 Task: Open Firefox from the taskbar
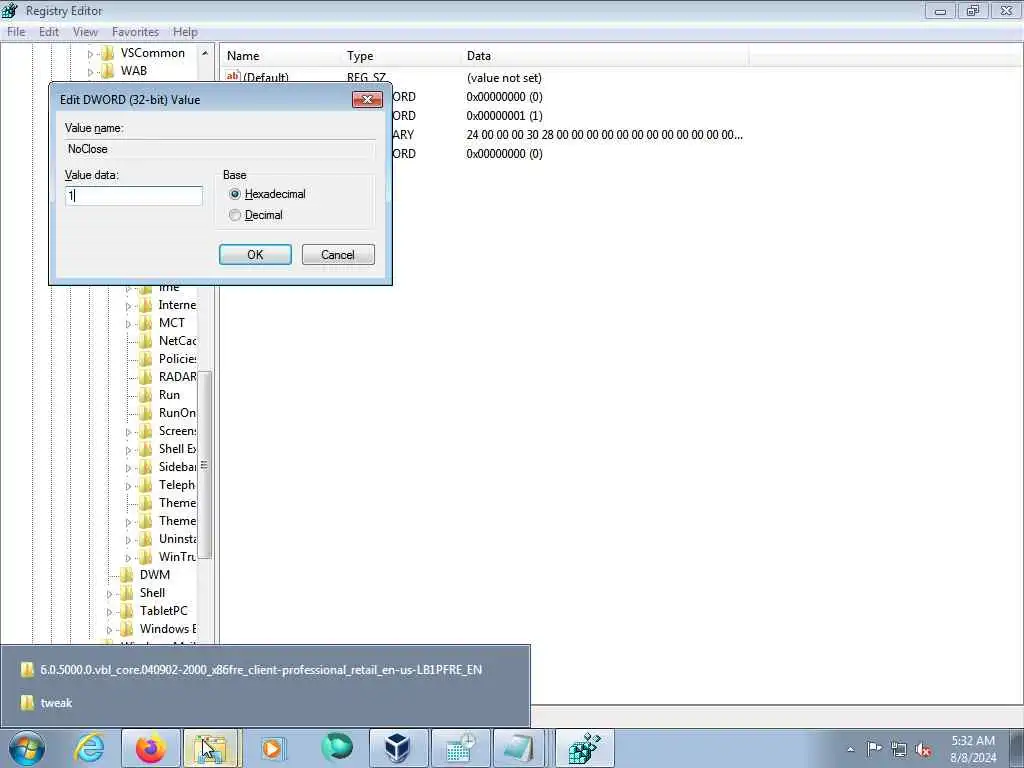[x=151, y=748]
